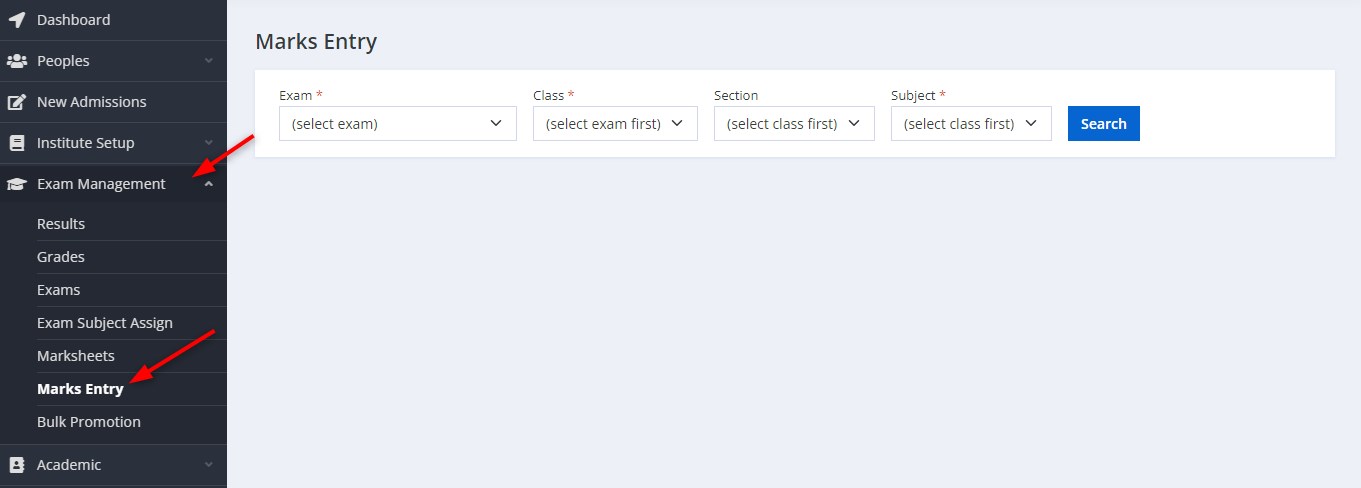Open Exam Subject Assign link
The height and width of the screenshot is (488, 1361).
[105, 323]
